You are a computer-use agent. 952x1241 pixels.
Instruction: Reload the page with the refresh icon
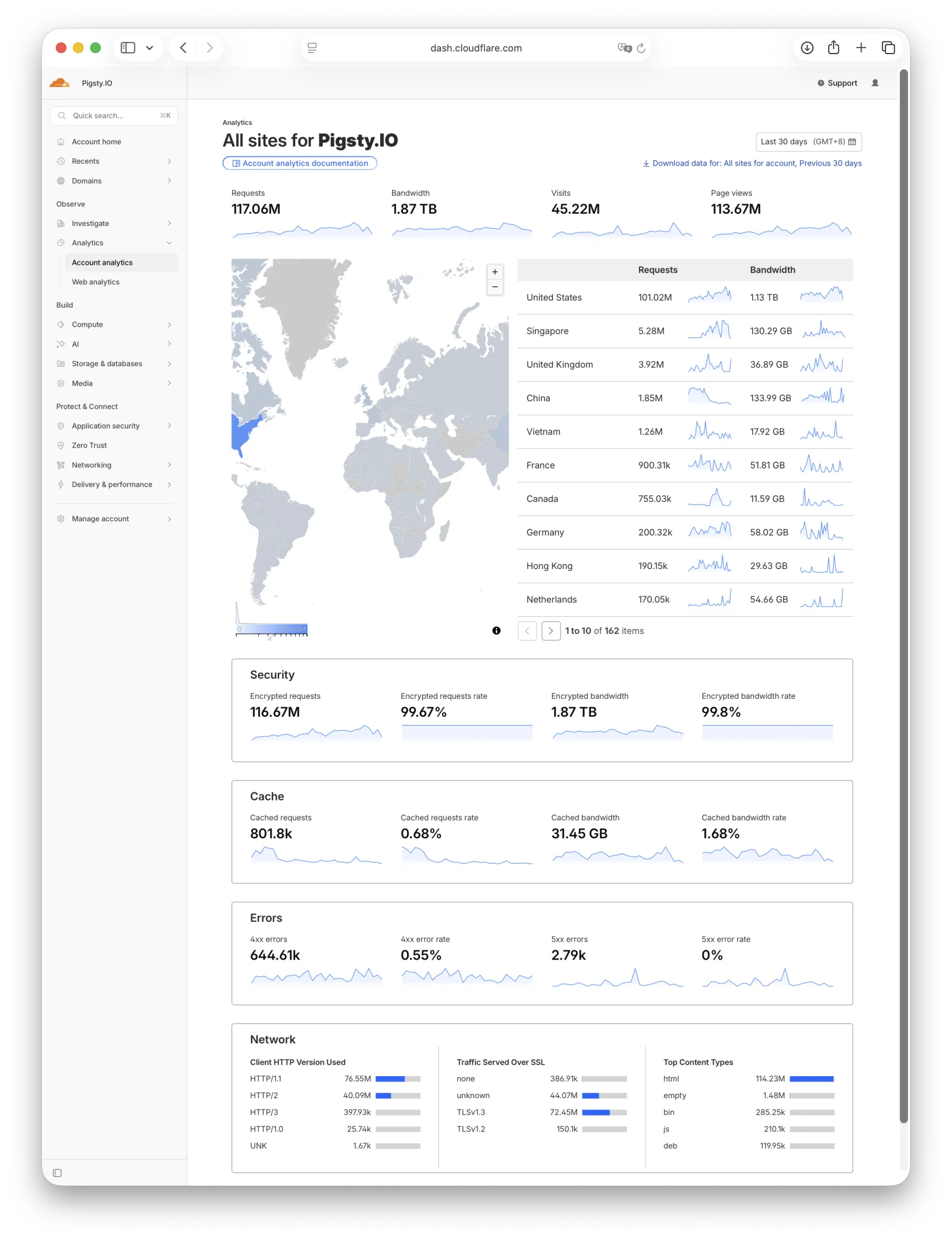[641, 48]
